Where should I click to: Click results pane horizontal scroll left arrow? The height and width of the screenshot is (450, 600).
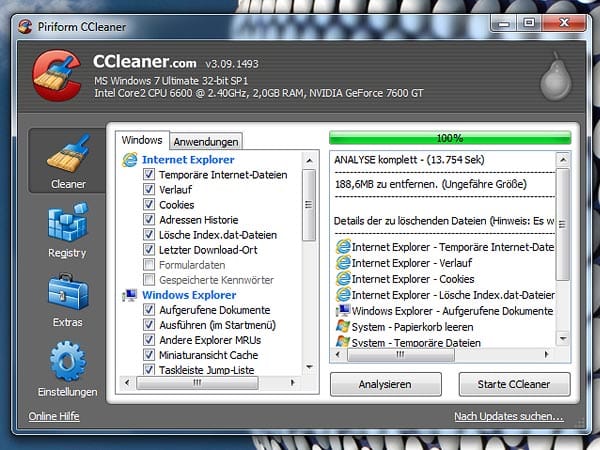click(338, 355)
